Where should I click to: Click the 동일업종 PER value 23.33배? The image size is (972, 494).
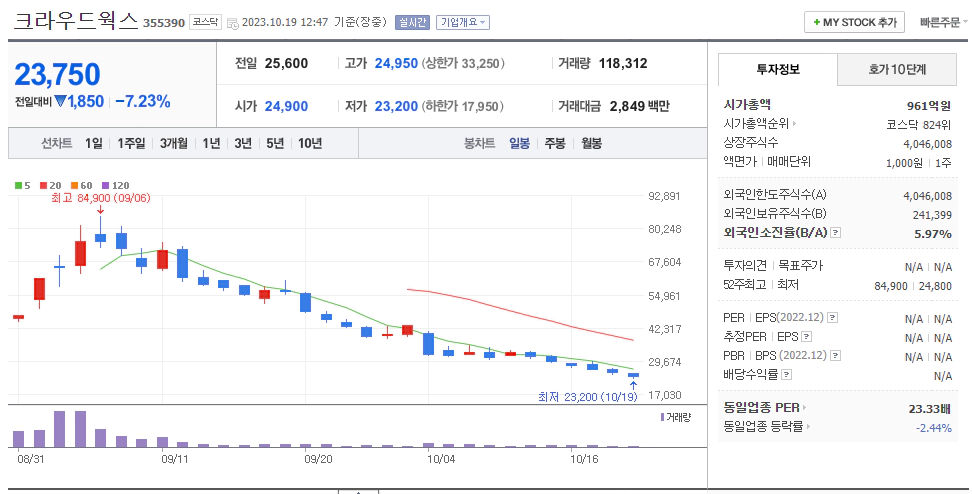tap(930, 408)
